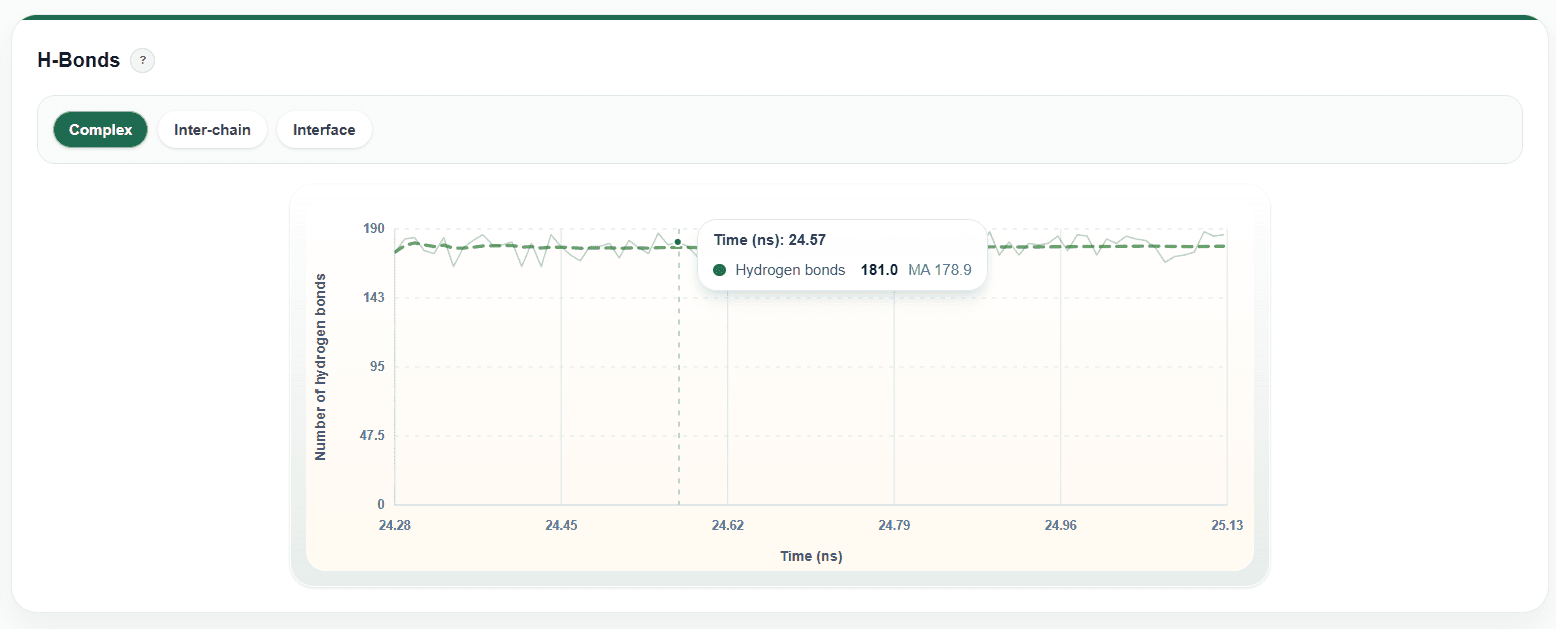Open the H-Bonds help question mark icon
Screen dimensions: 1556x629
pyautogui.click(x=143, y=60)
